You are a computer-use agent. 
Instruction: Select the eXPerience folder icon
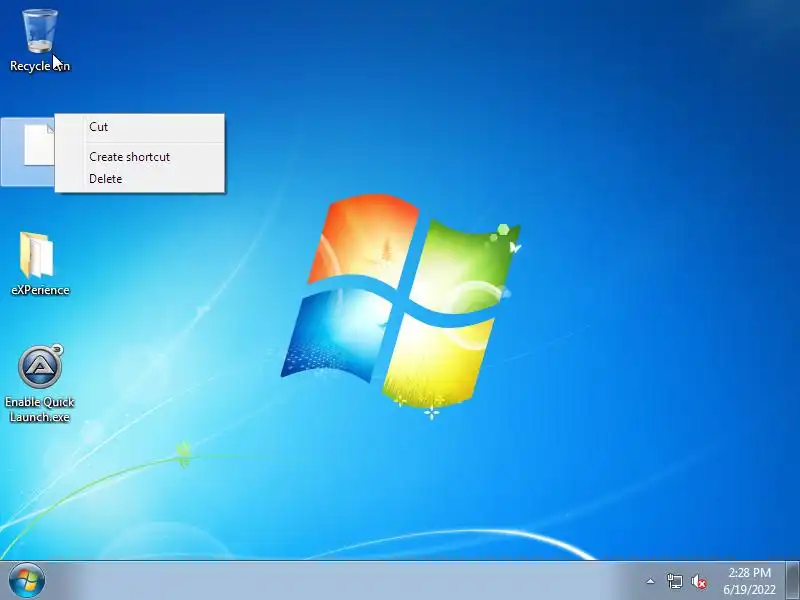(x=37, y=255)
